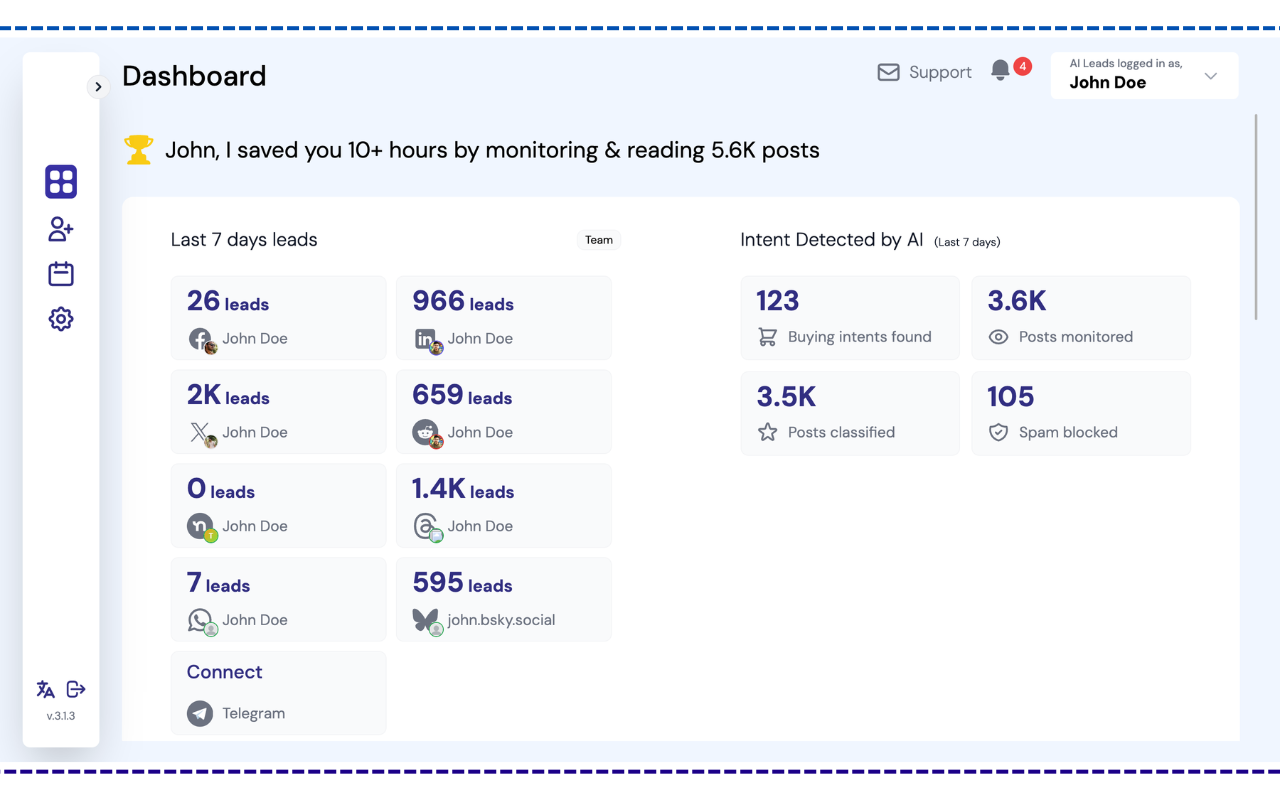Expand the sidebar with chevron arrow
Image resolution: width=1280 pixels, height=800 pixels.
98,87
